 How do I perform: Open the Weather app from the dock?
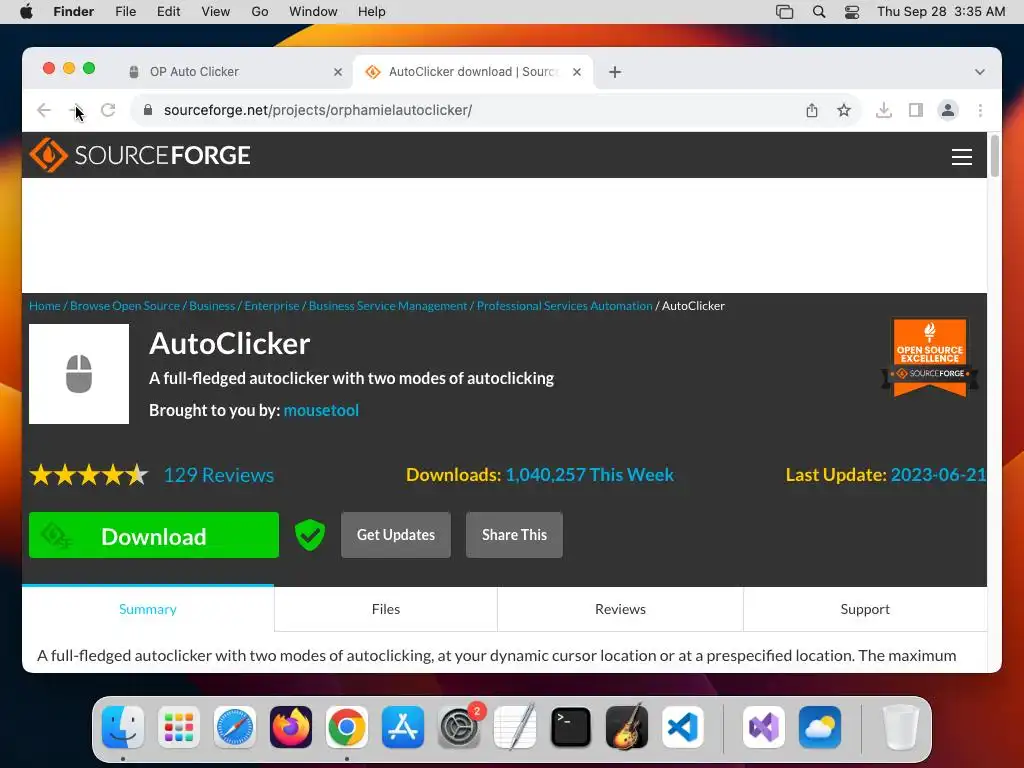point(820,727)
